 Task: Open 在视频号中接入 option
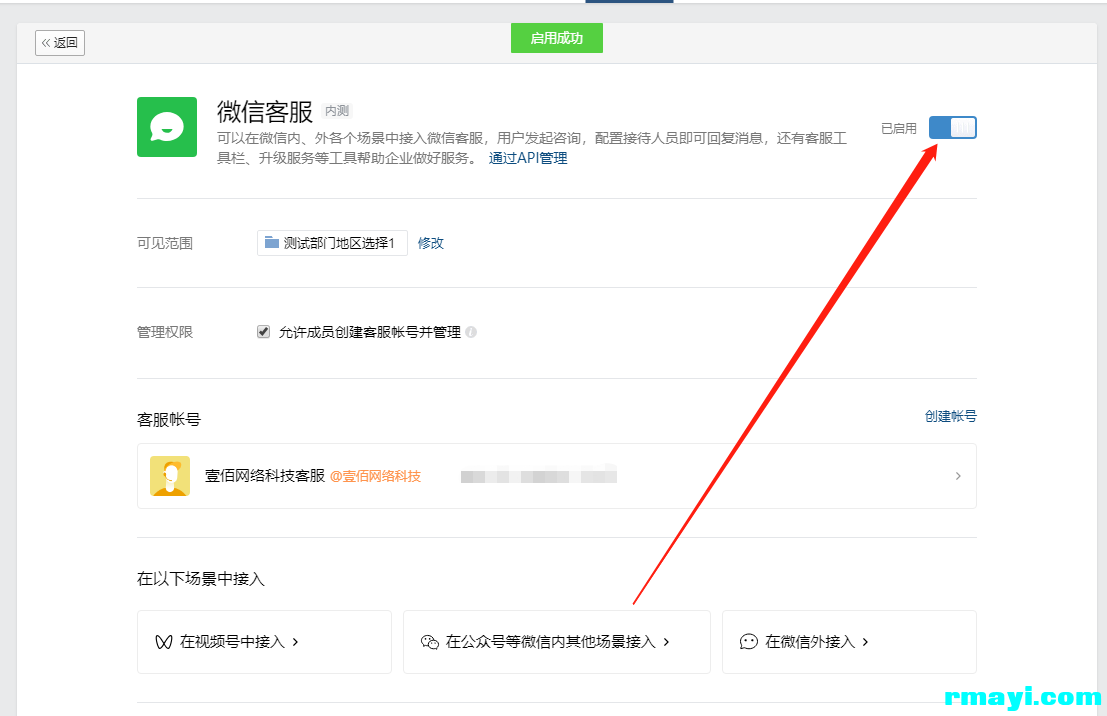pos(264,642)
